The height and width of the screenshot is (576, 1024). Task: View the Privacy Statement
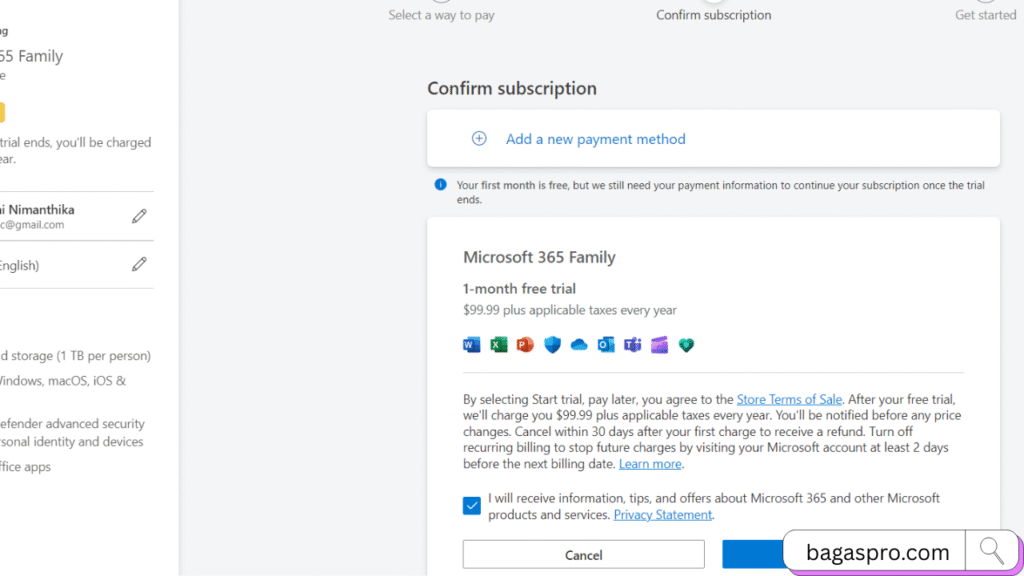662,514
